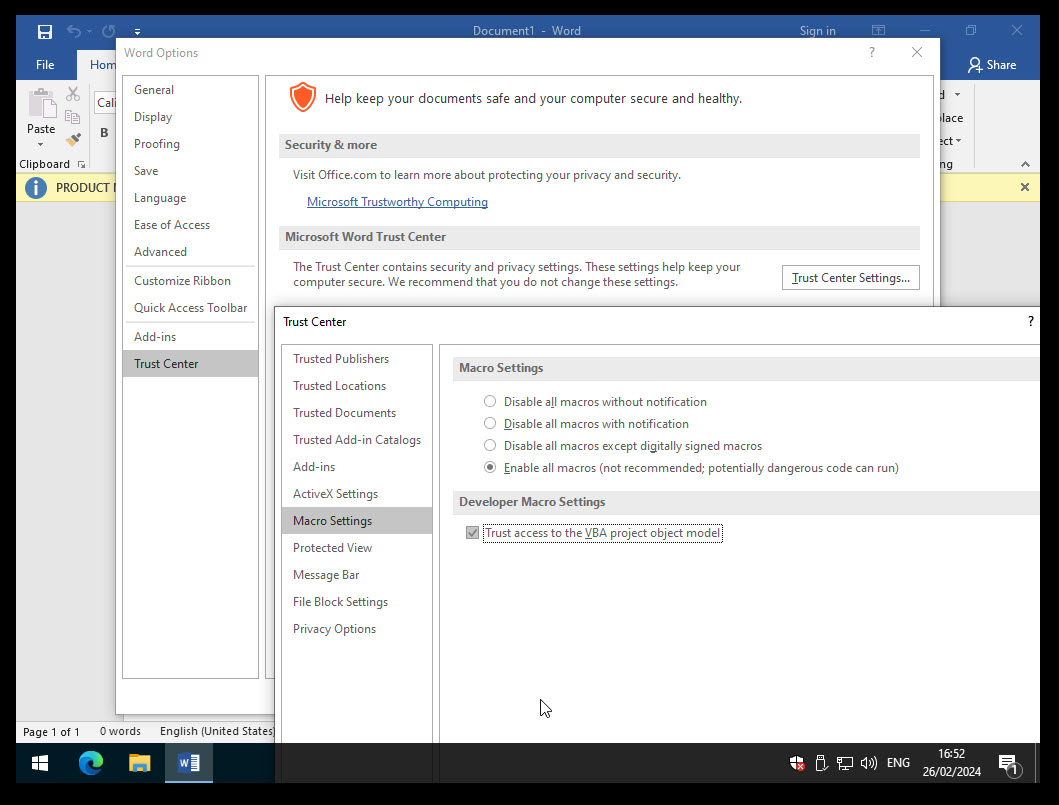Choose Disable all macros except digitally signed
Screen dimensions: 1059x805
pos(490,446)
